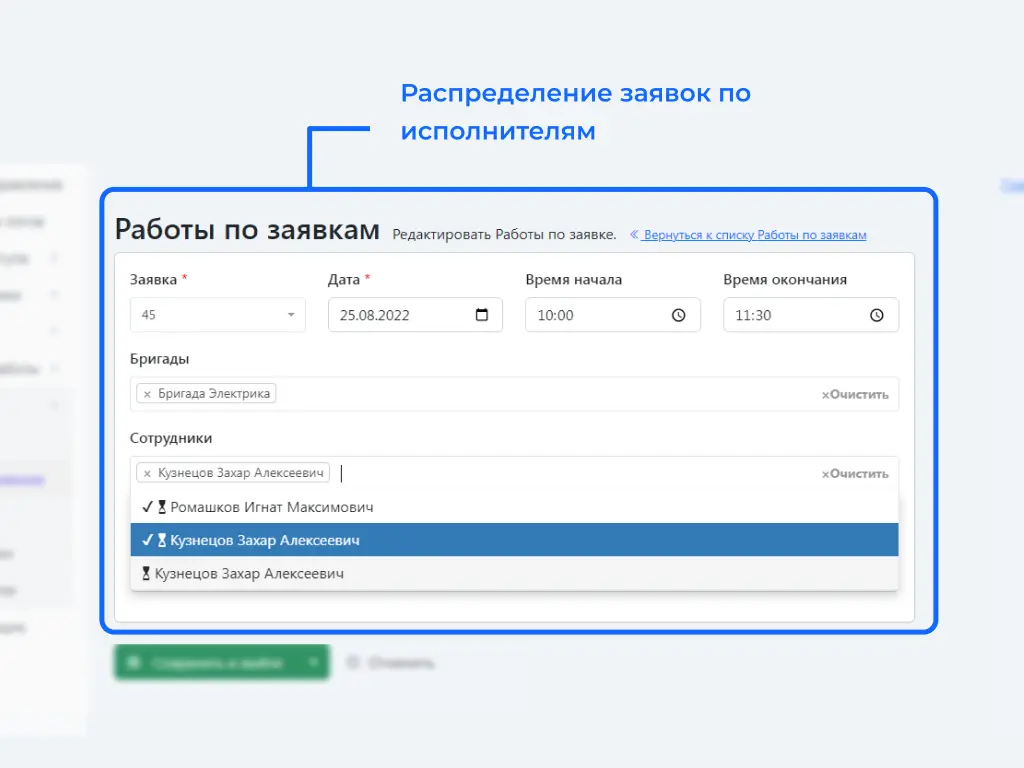Remove the Бригада Электрика tag
The image size is (1024, 768).
click(147, 394)
